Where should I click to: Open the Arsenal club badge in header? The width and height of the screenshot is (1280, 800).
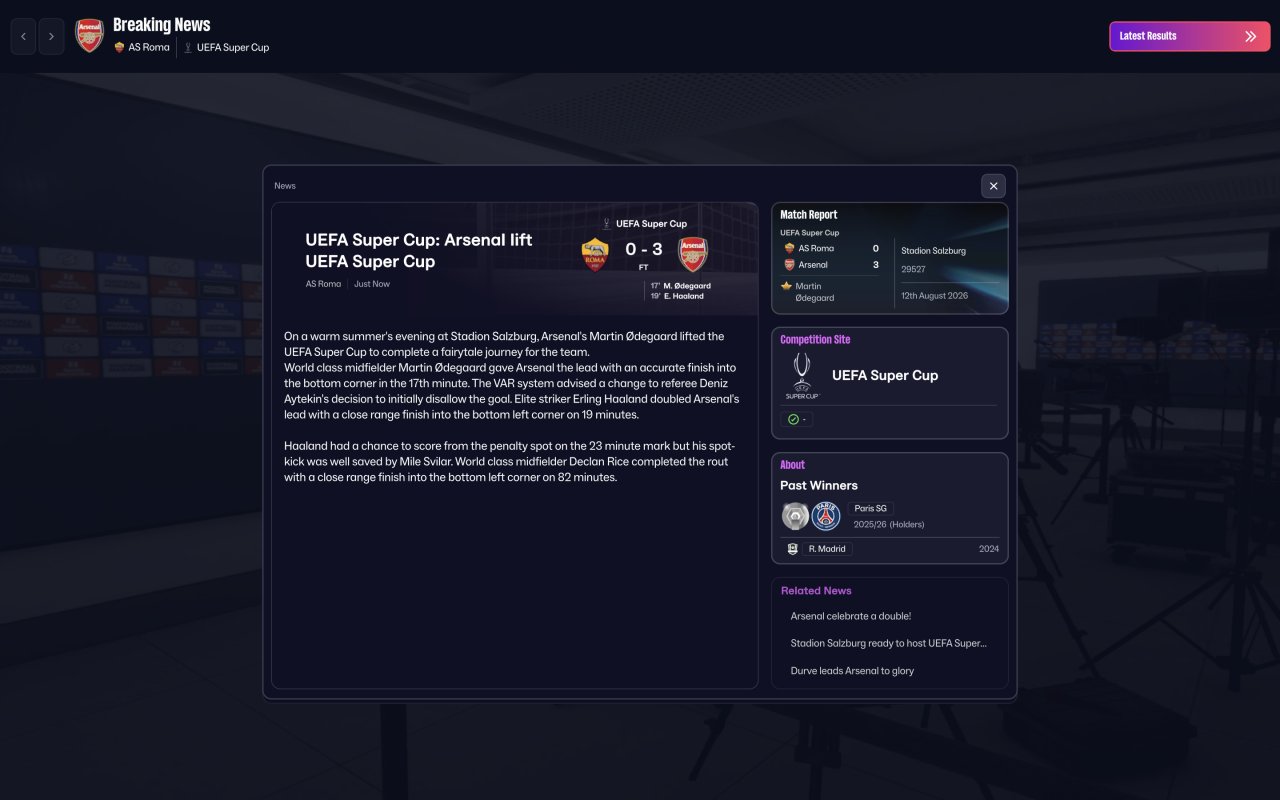[90, 36]
